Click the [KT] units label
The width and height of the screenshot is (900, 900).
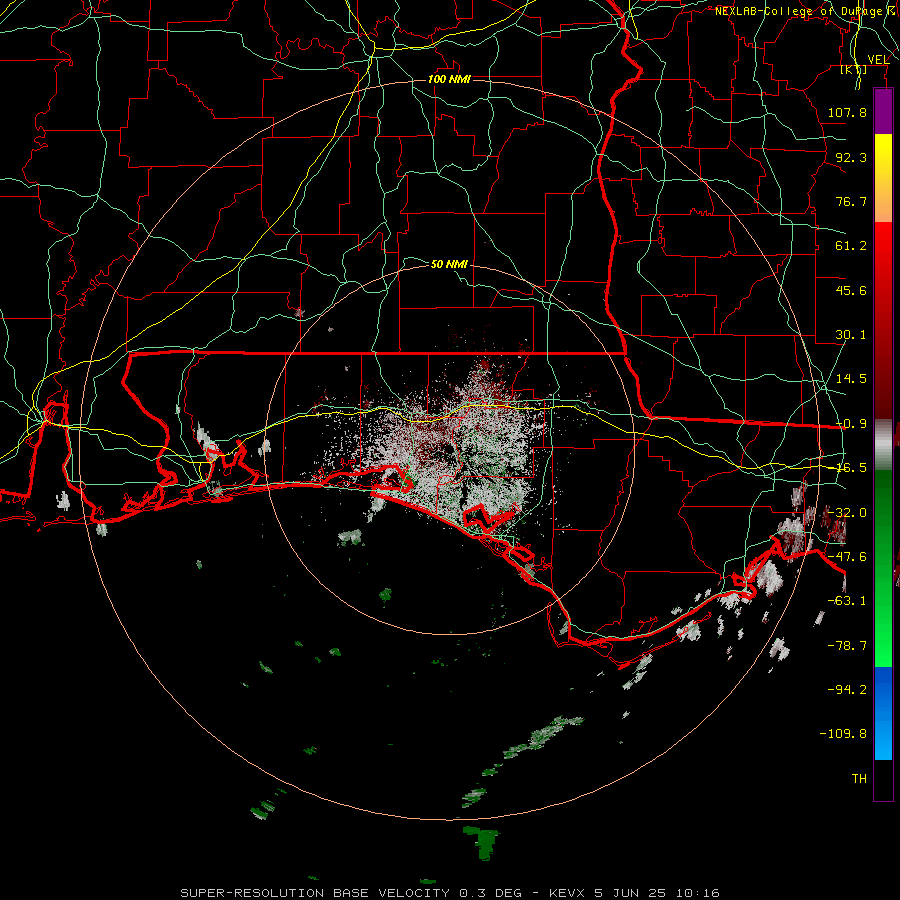click(853, 69)
